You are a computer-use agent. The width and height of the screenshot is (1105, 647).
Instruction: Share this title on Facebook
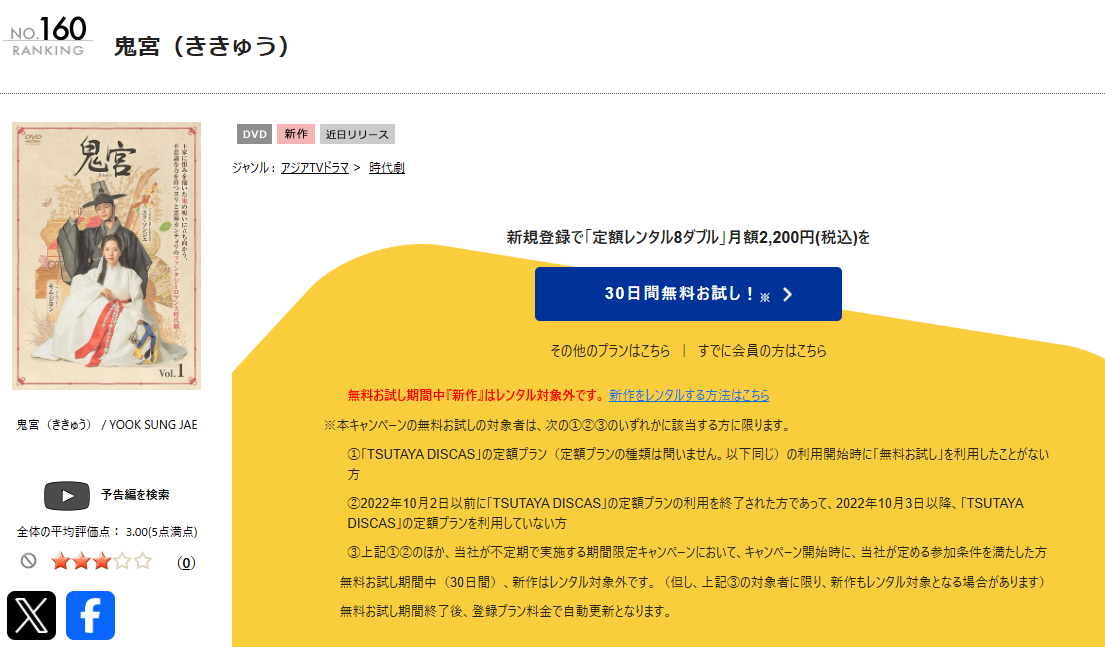90,617
